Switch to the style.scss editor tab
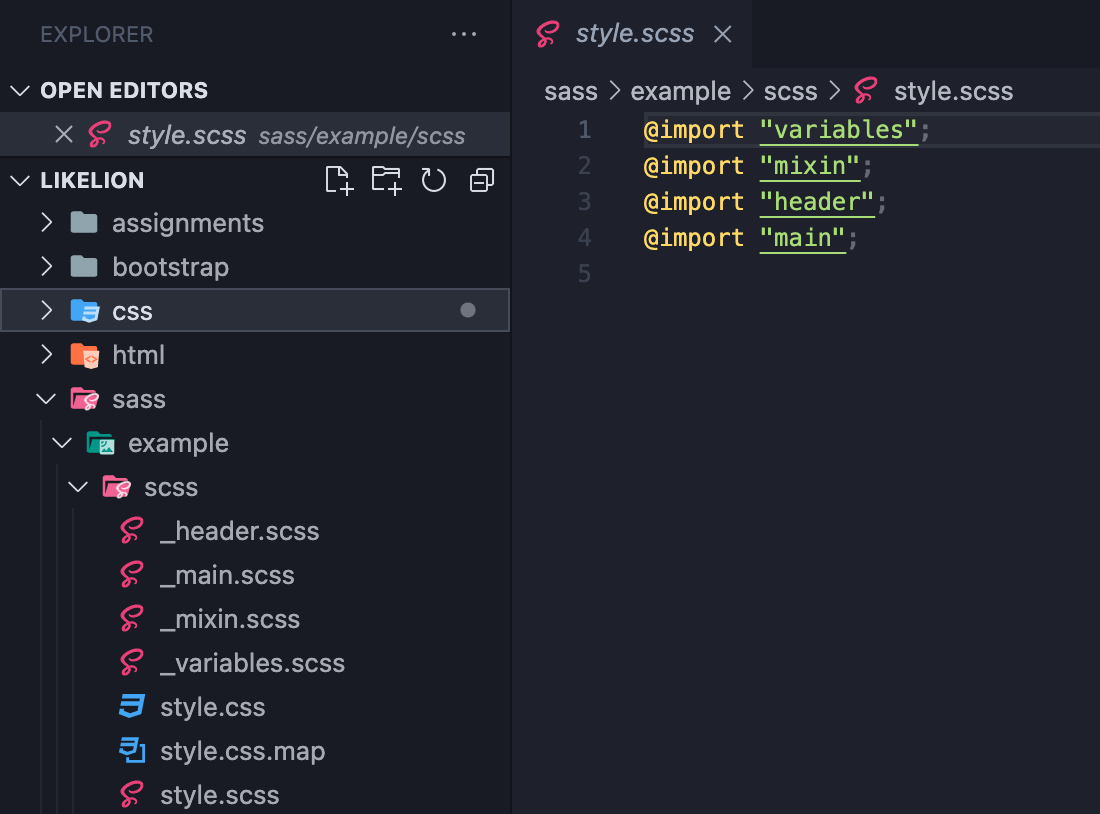The height and width of the screenshot is (814, 1100). point(634,33)
